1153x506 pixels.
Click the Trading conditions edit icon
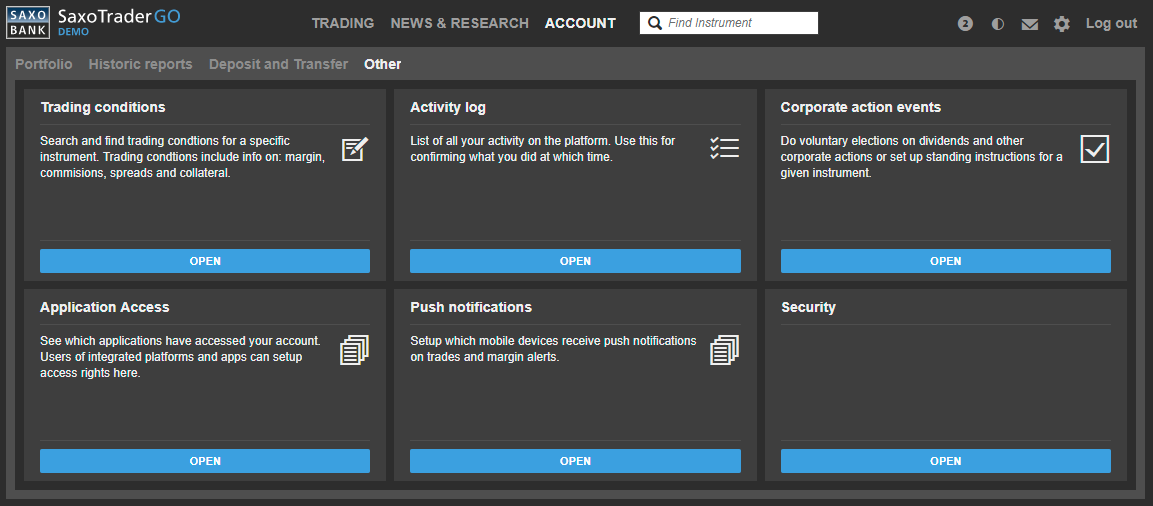point(354,150)
